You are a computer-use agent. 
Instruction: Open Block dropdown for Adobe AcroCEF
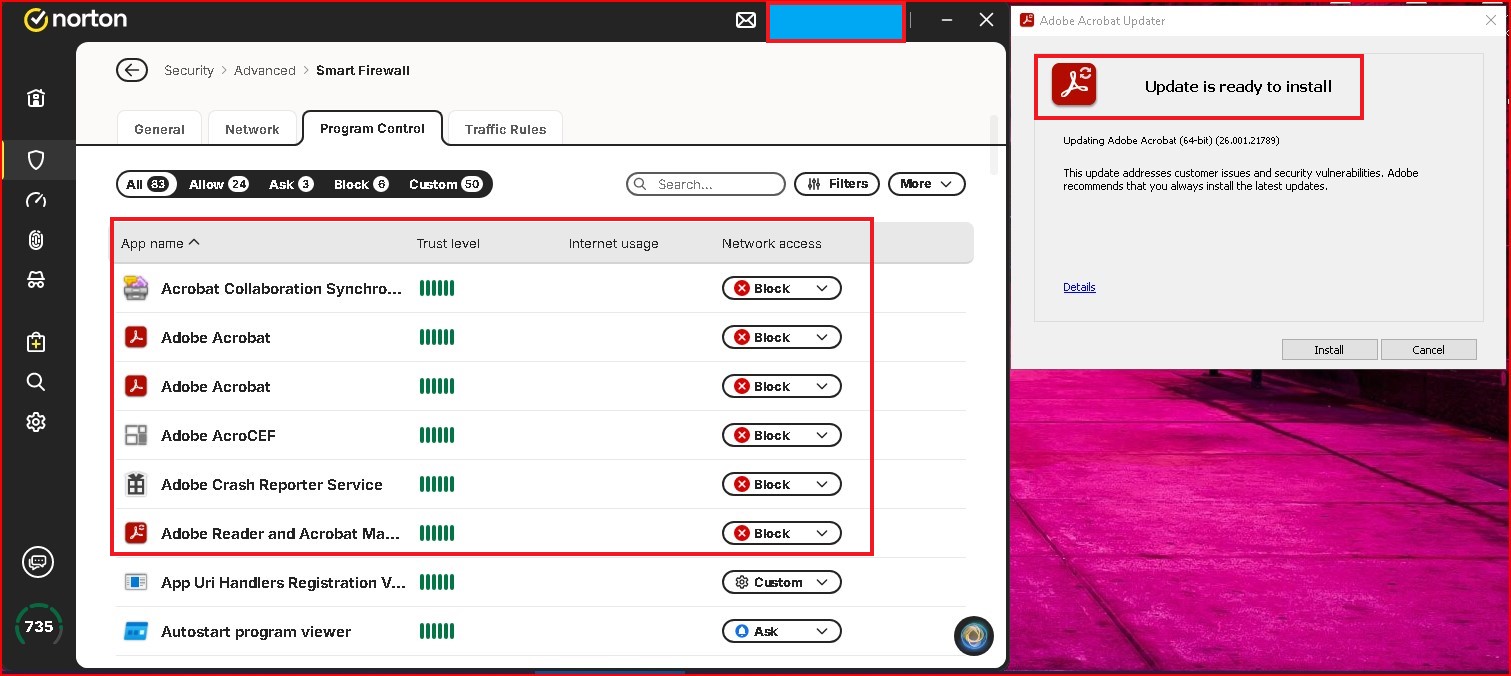(782, 436)
